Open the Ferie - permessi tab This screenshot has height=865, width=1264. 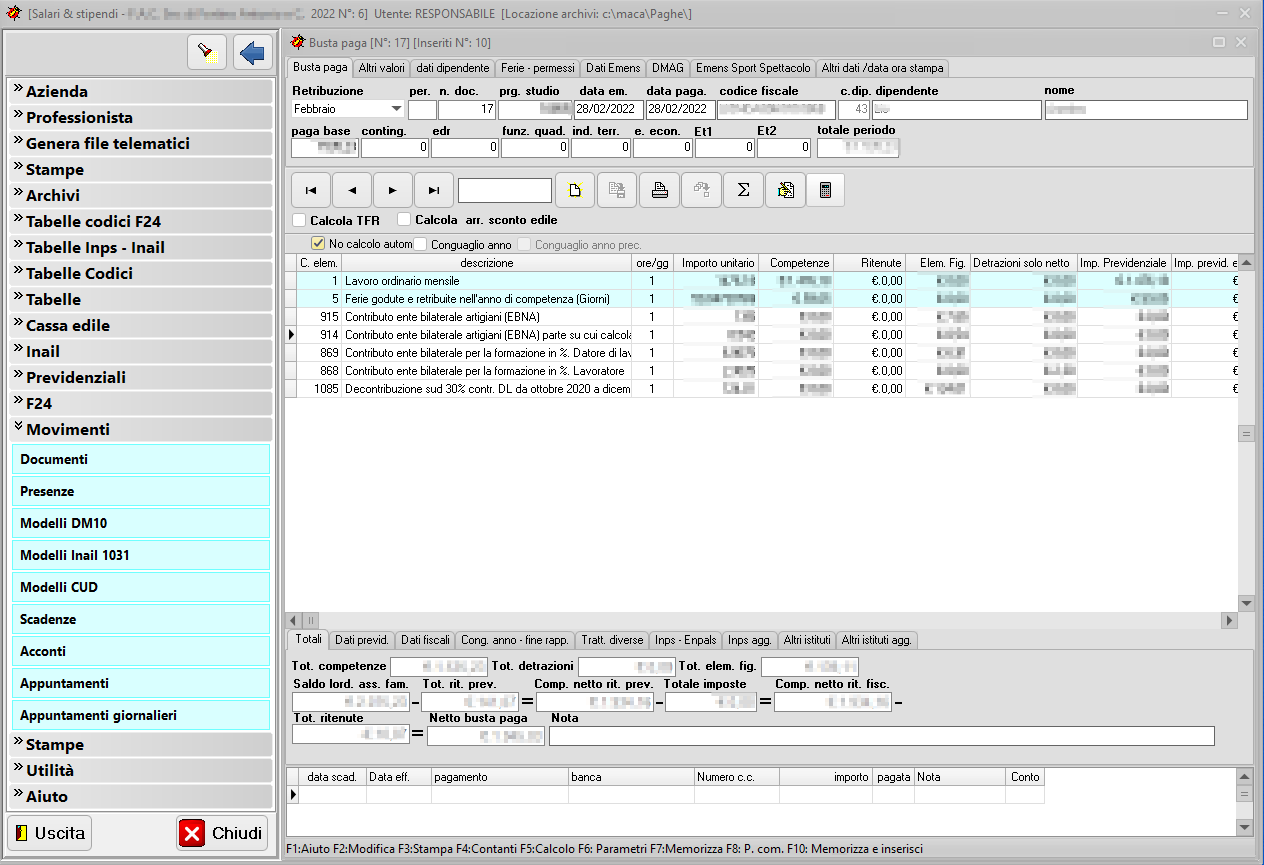[x=538, y=68]
